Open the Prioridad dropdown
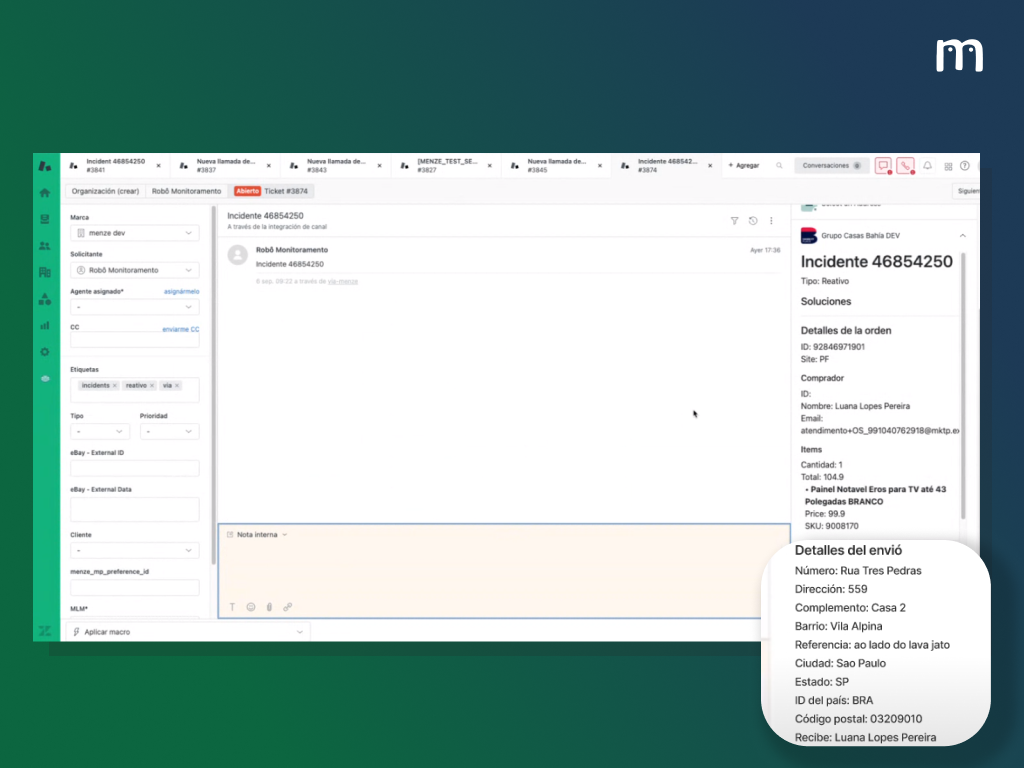This screenshot has height=768, width=1024. pyautogui.click(x=169, y=432)
